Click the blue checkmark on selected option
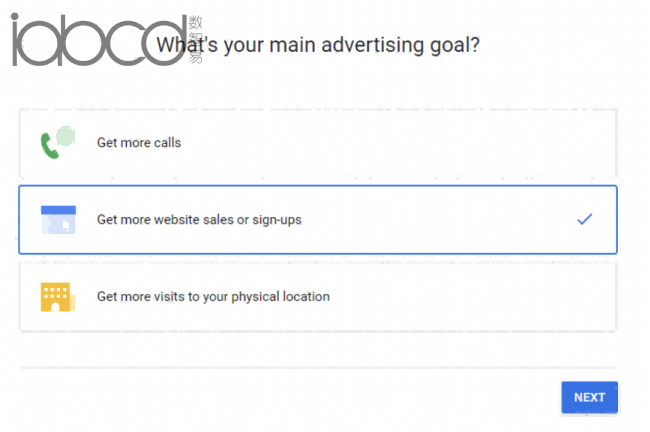Image resolution: width=650 pixels, height=432 pixels. (x=585, y=219)
